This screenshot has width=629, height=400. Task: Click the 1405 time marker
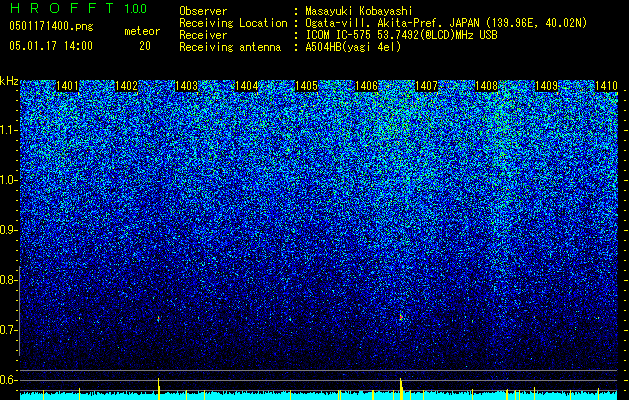pos(306,86)
